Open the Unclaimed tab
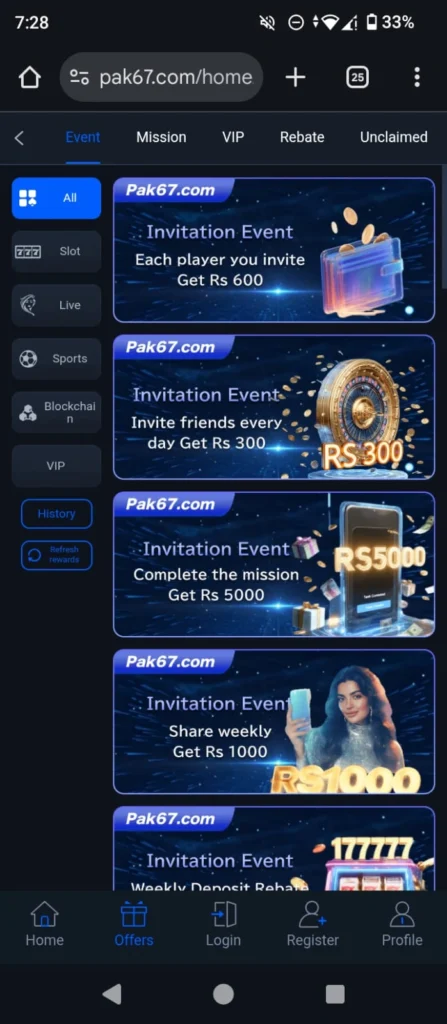447x1024 pixels. pos(393,137)
